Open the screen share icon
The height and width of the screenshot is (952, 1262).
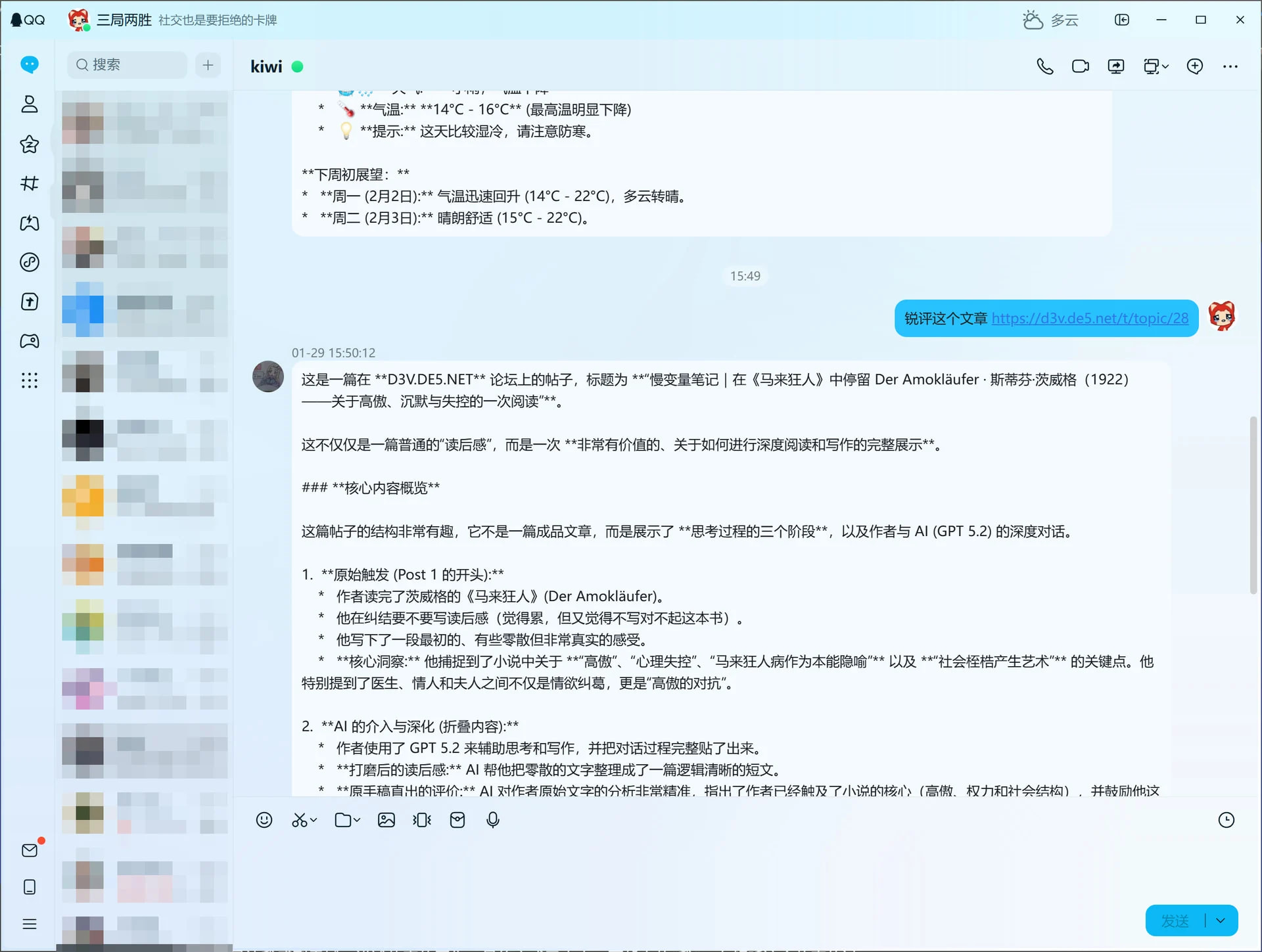point(1115,66)
